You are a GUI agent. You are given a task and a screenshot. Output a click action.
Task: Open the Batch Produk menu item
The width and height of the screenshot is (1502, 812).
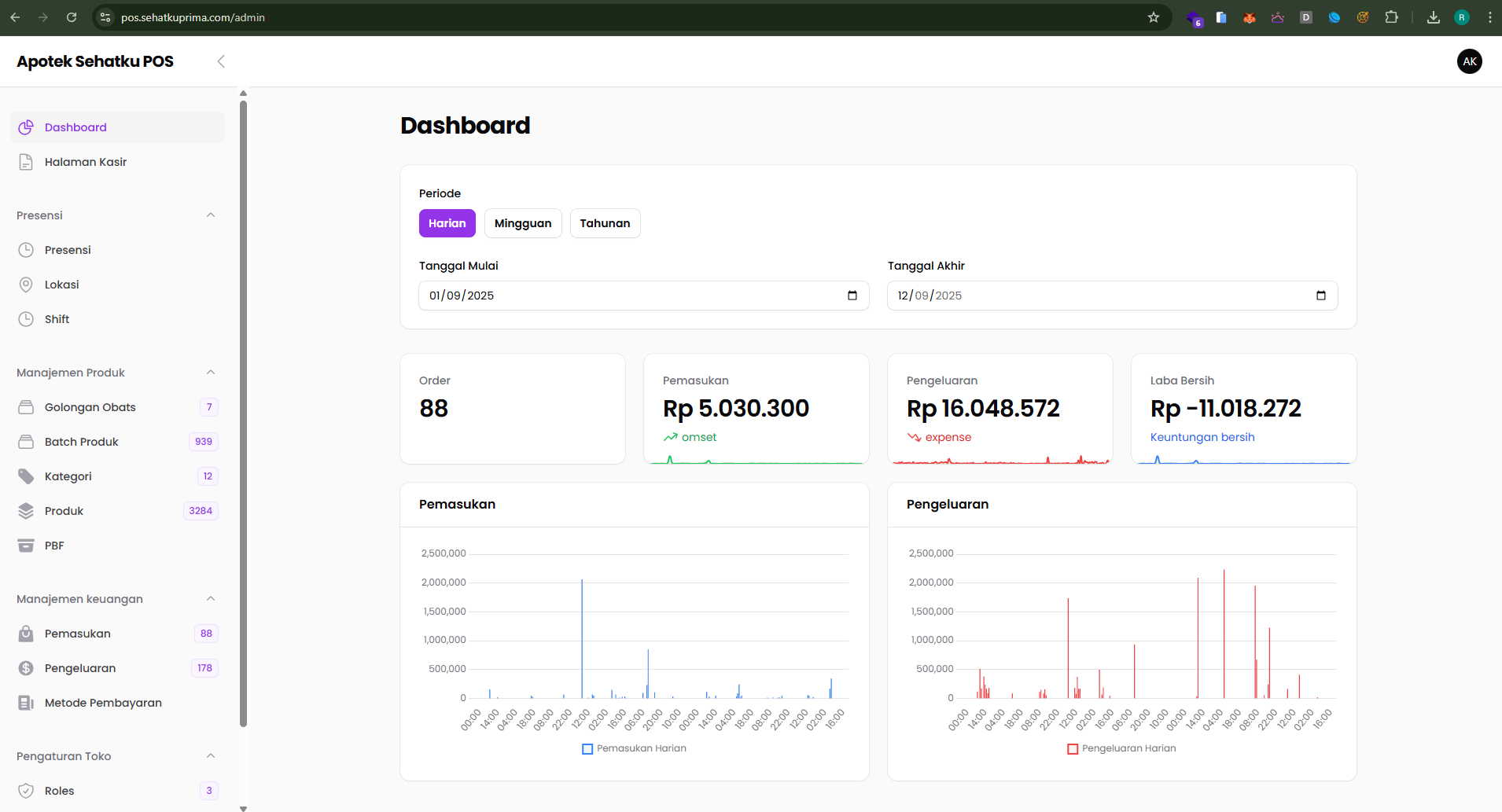coord(82,442)
